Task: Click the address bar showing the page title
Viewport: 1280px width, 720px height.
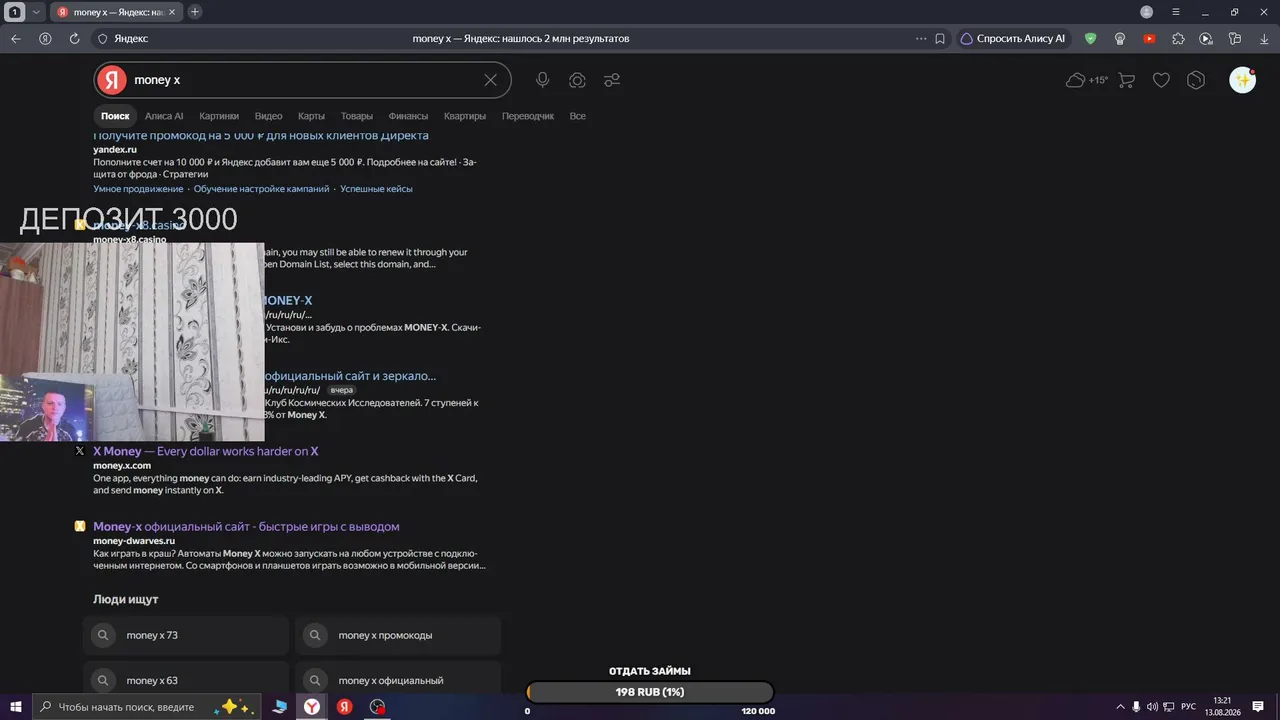Action: [x=521, y=39]
